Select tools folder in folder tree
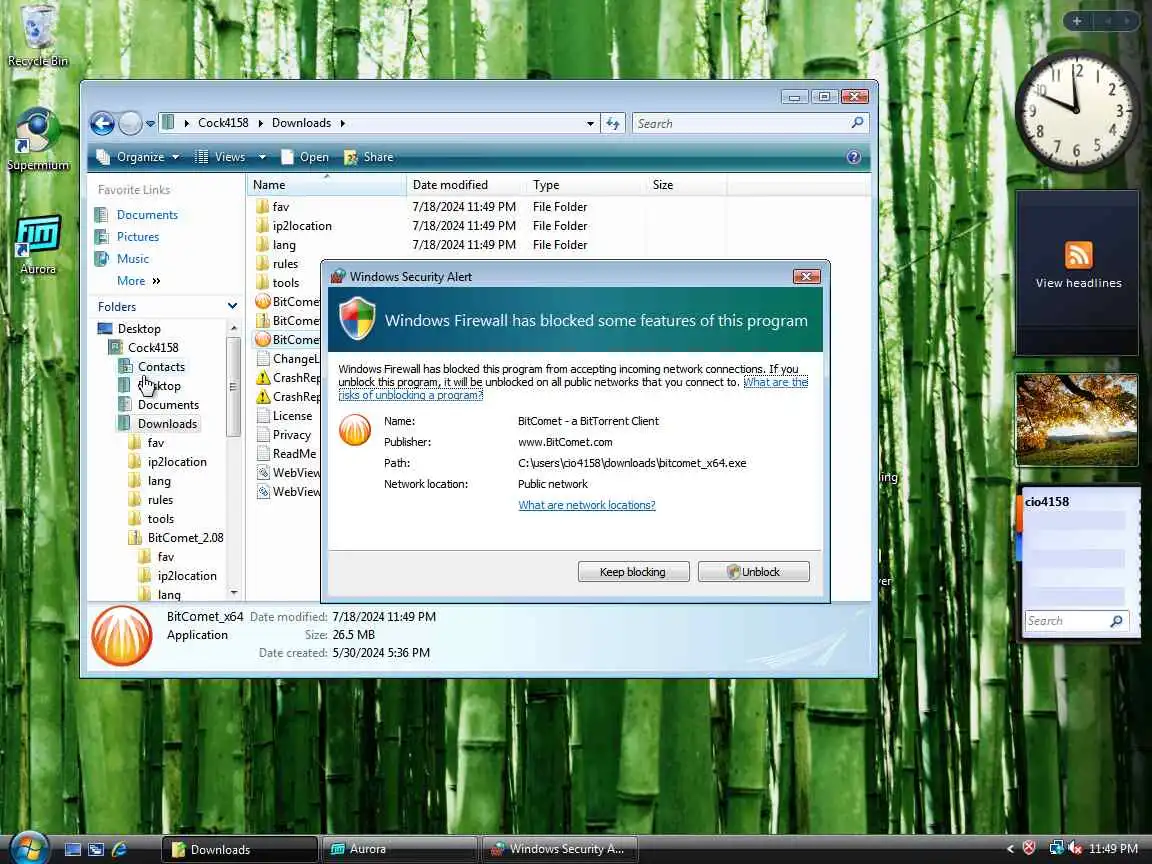Image resolution: width=1152 pixels, height=864 pixels. click(160, 519)
